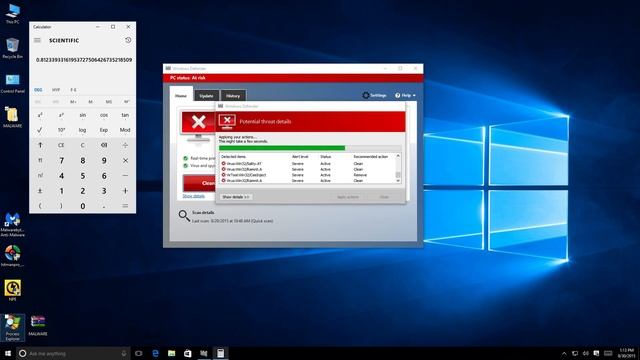
Task: Click the MS memory store key
Action: (x=109, y=102)
